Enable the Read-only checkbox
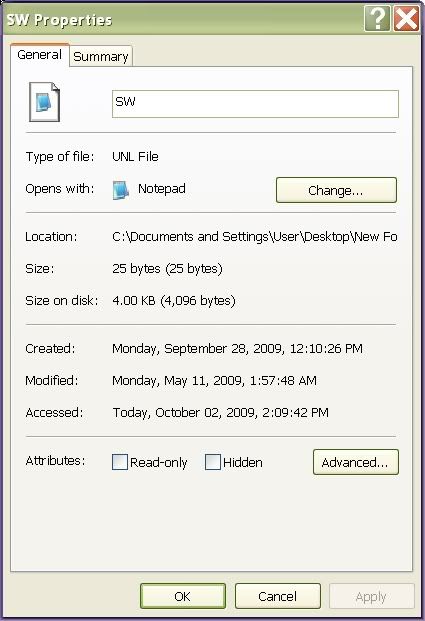The width and height of the screenshot is (425, 621). pyautogui.click(x=120, y=462)
